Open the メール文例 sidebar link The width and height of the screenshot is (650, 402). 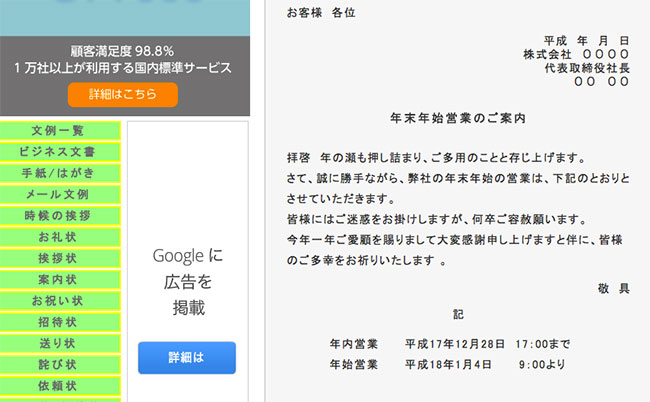[x=58, y=194]
